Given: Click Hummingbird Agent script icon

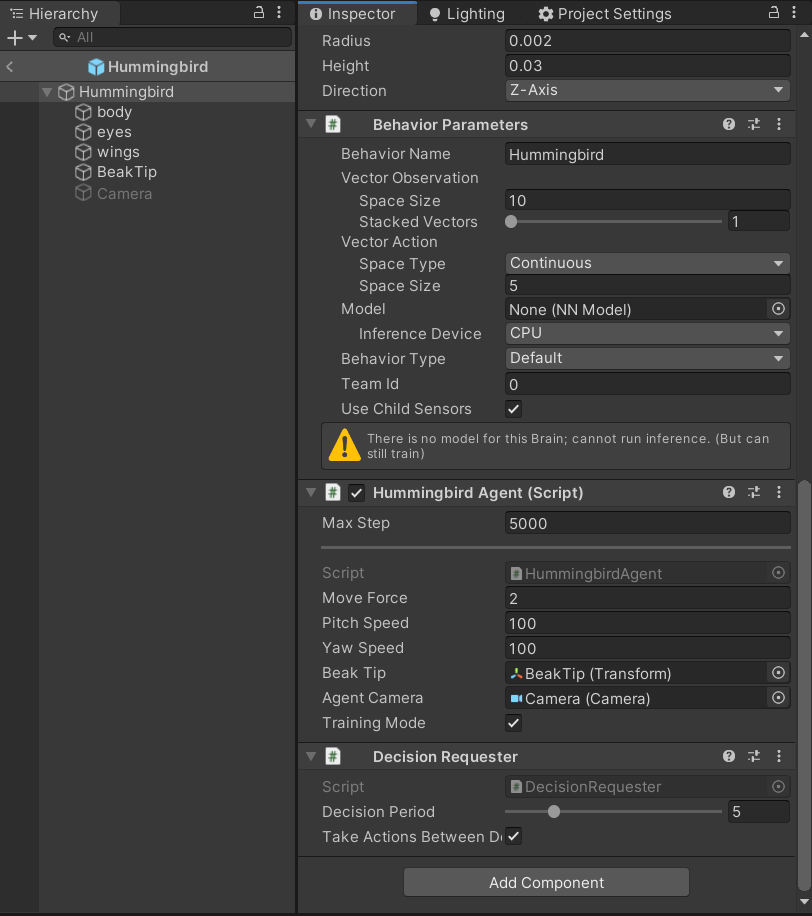Looking at the screenshot, I should click(x=333, y=492).
